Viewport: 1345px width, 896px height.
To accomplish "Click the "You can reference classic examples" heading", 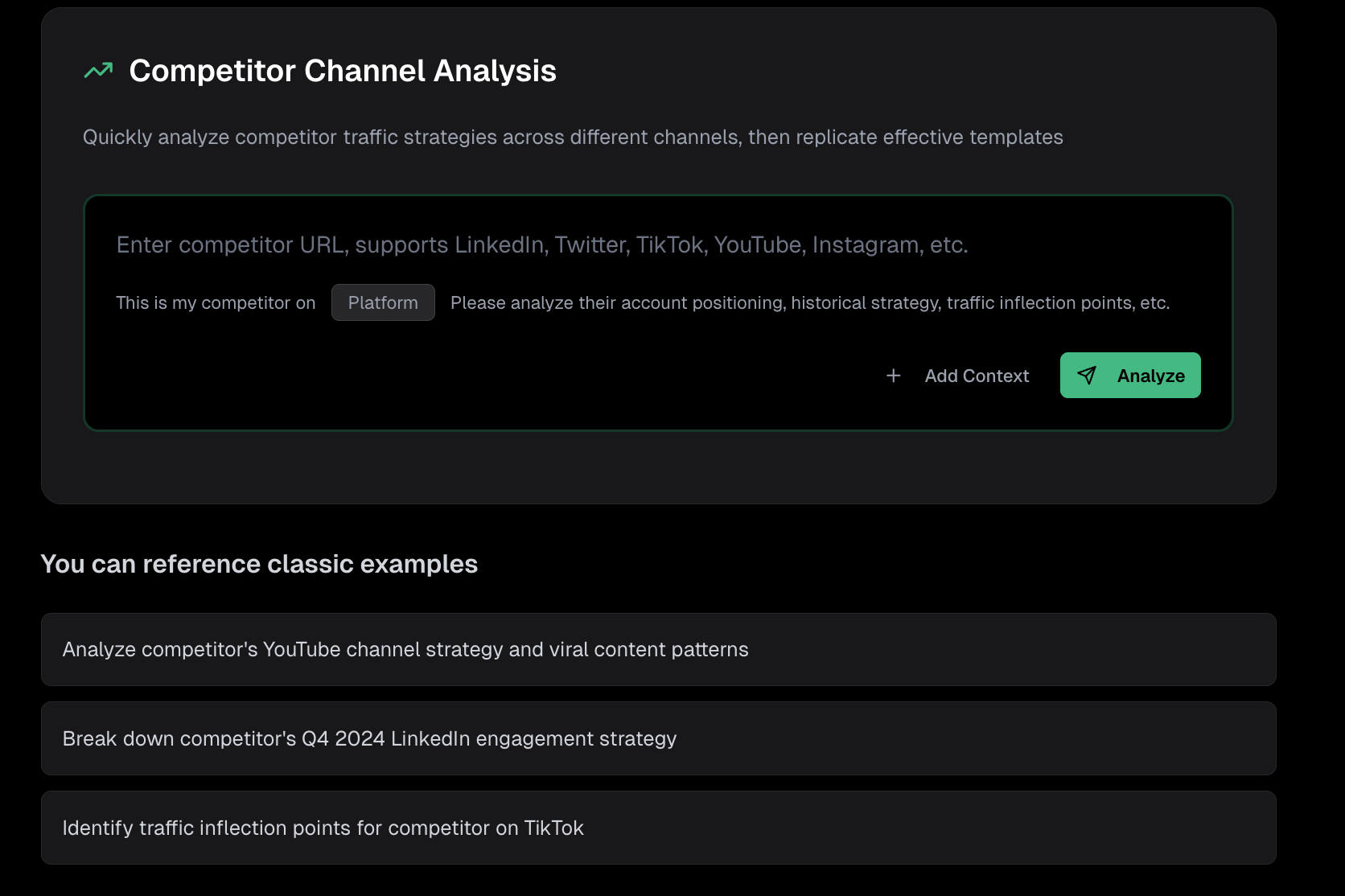I will click(x=259, y=564).
